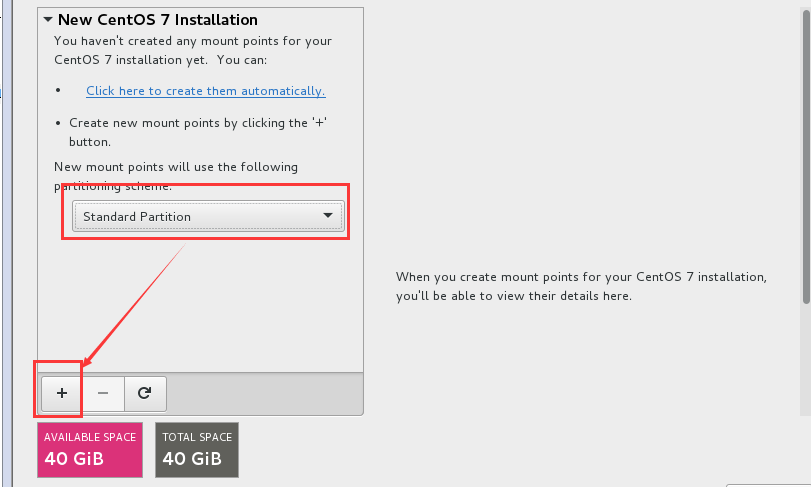Select the gray TOTAL SPACE 40 GiB box
Viewport: 811px width, 487px height.
pos(197,450)
